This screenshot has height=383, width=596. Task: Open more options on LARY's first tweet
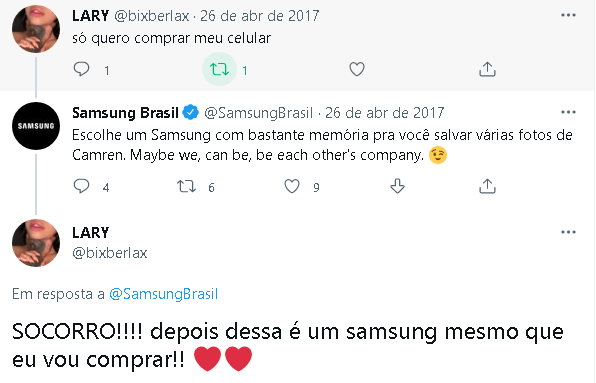[x=568, y=15]
